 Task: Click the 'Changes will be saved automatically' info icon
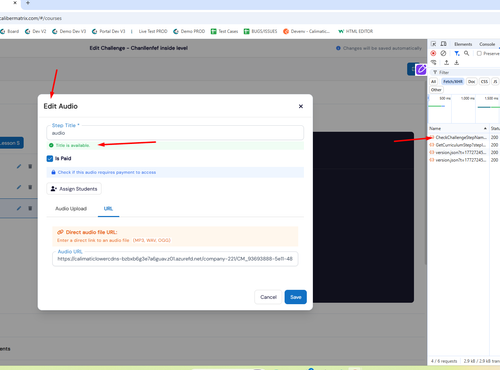pos(338,48)
